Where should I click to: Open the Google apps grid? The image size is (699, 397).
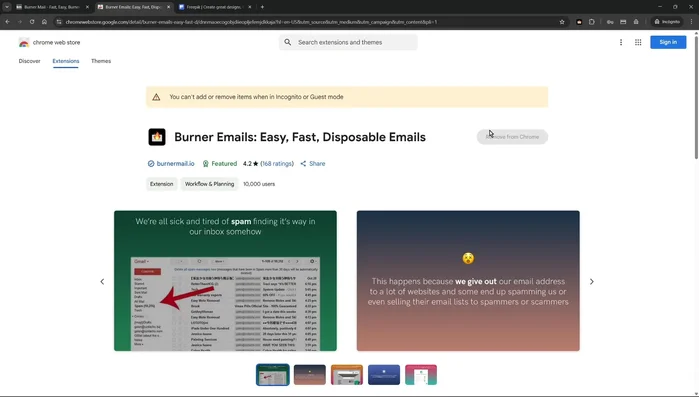(x=638, y=42)
